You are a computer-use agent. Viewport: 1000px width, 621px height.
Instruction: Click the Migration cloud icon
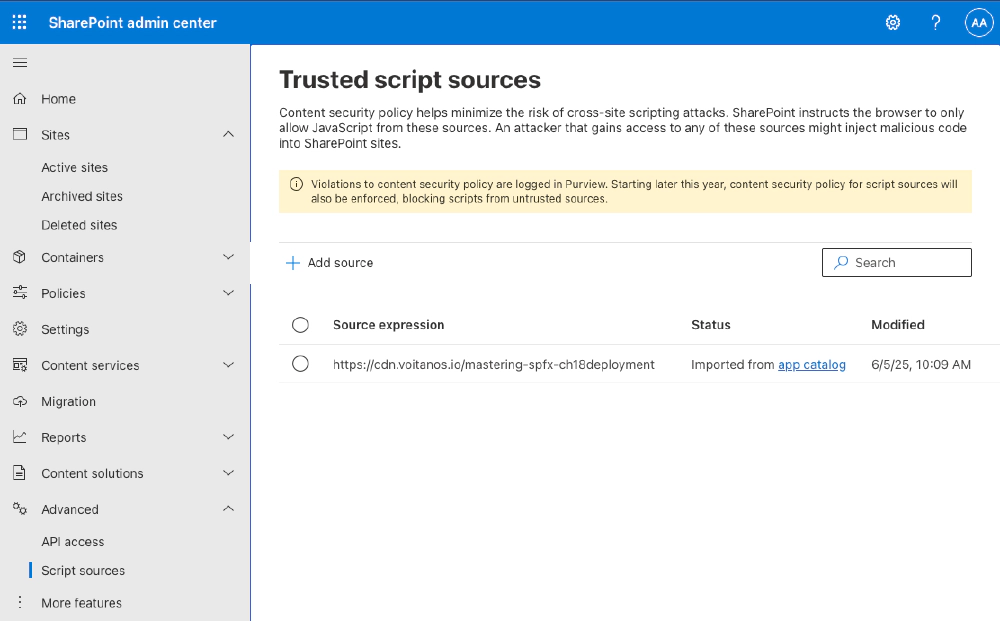point(20,401)
